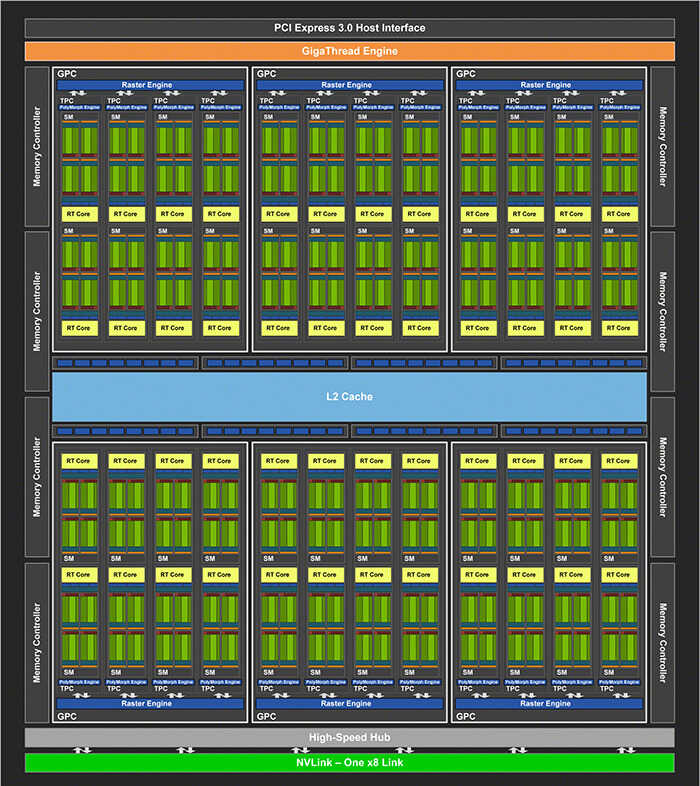Select Raster Engine in the upper-middle GPC
The width and height of the screenshot is (700, 786).
349,85
